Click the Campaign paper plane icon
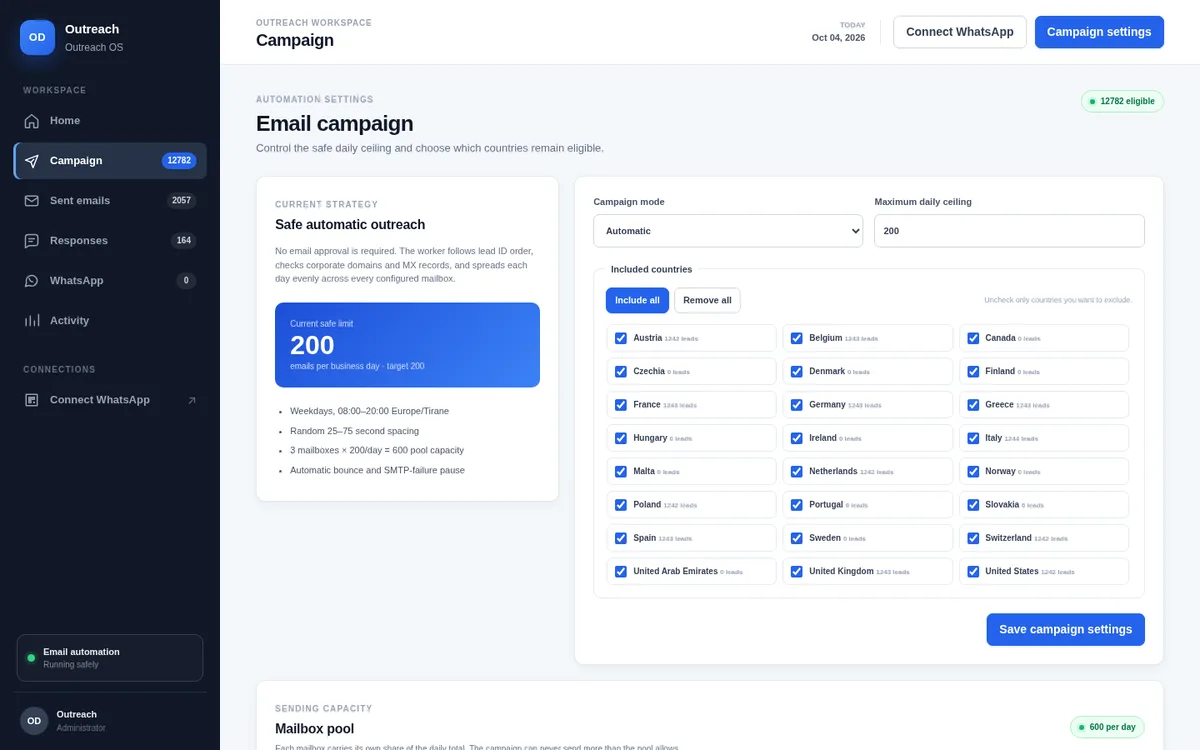Screen dimensions: 1200x750 click(32, 161)
